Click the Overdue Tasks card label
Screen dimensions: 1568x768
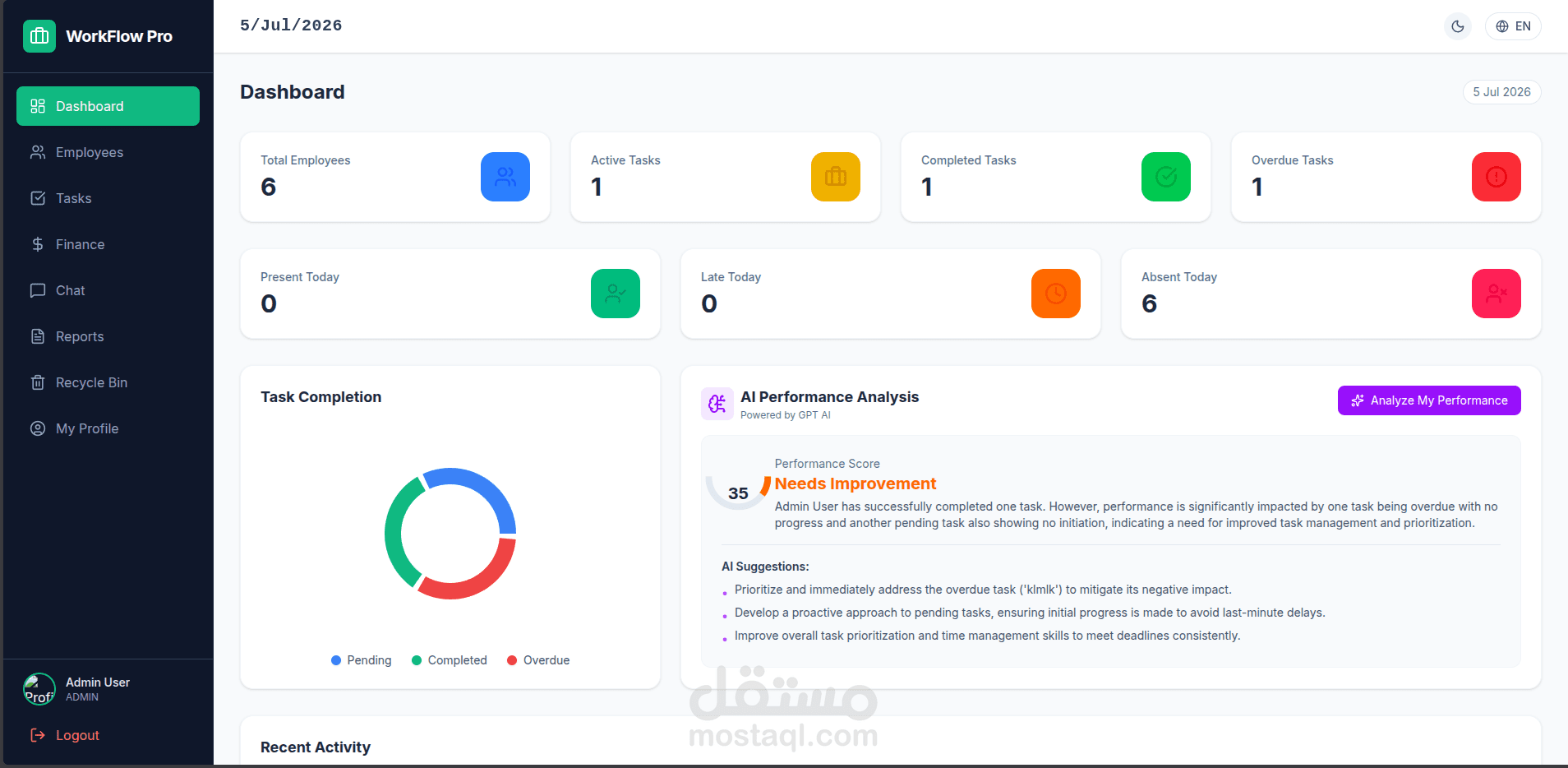click(x=1292, y=160)
